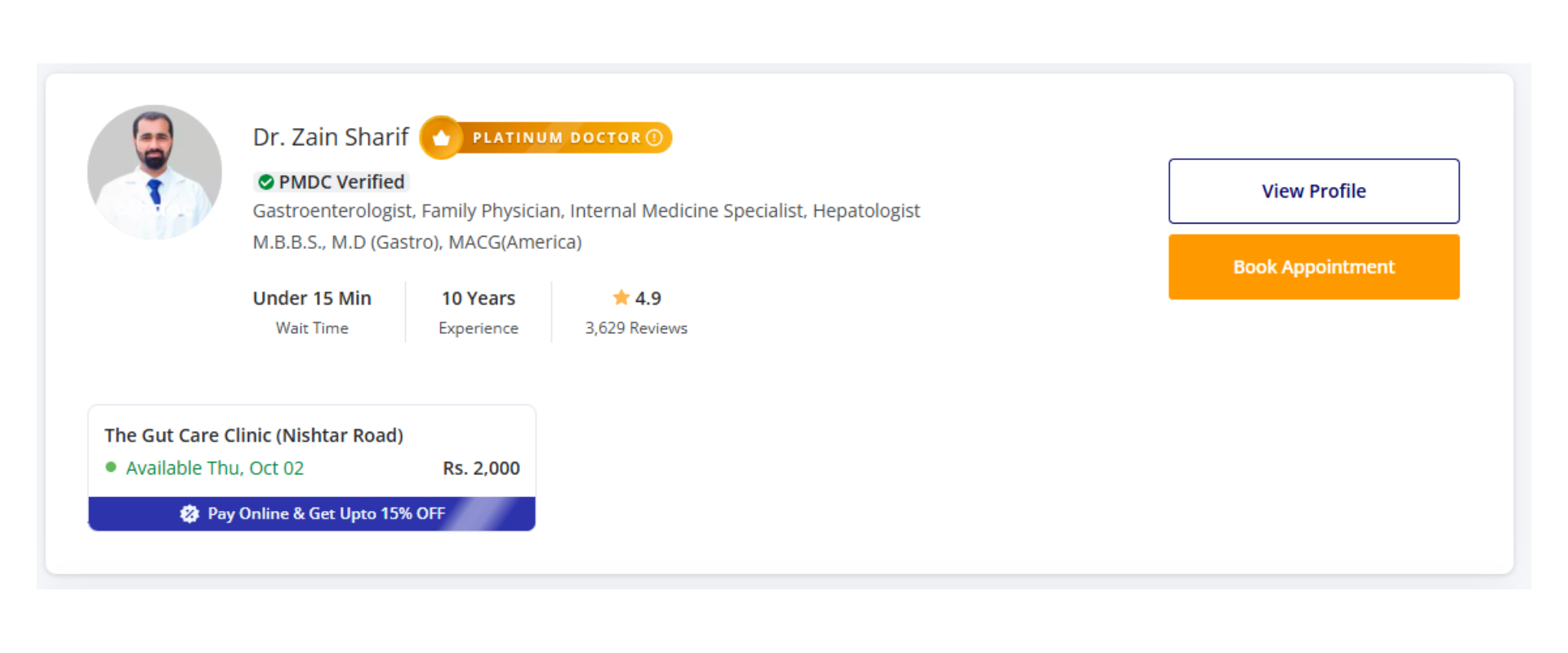The height and width of the screenshot is (653, 1568).
Task: Click the info icon on Platinum badge
Action: 654,138
